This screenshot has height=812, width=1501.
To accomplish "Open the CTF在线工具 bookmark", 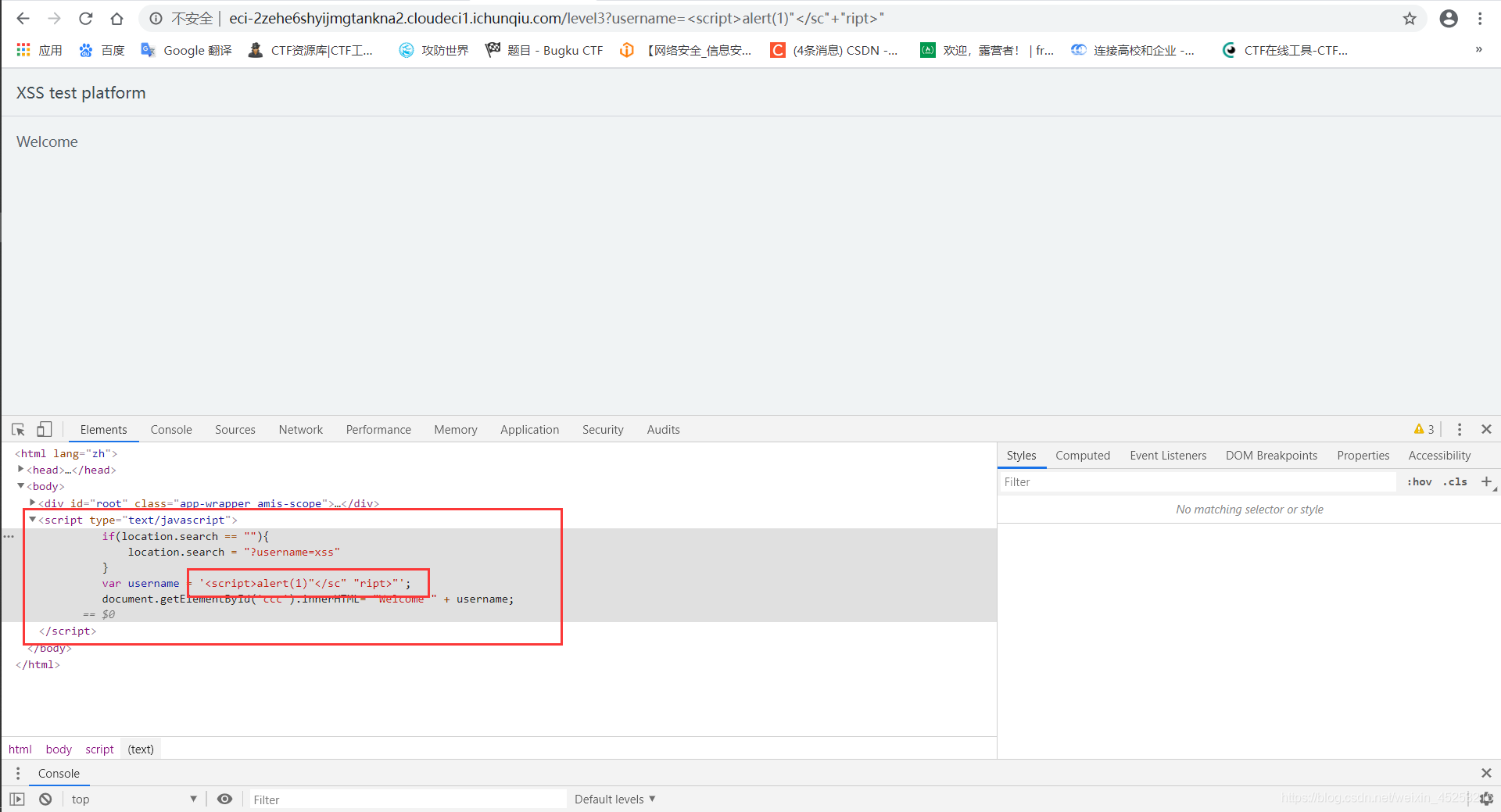I will pyautogui.click(x=1285, y=50).
